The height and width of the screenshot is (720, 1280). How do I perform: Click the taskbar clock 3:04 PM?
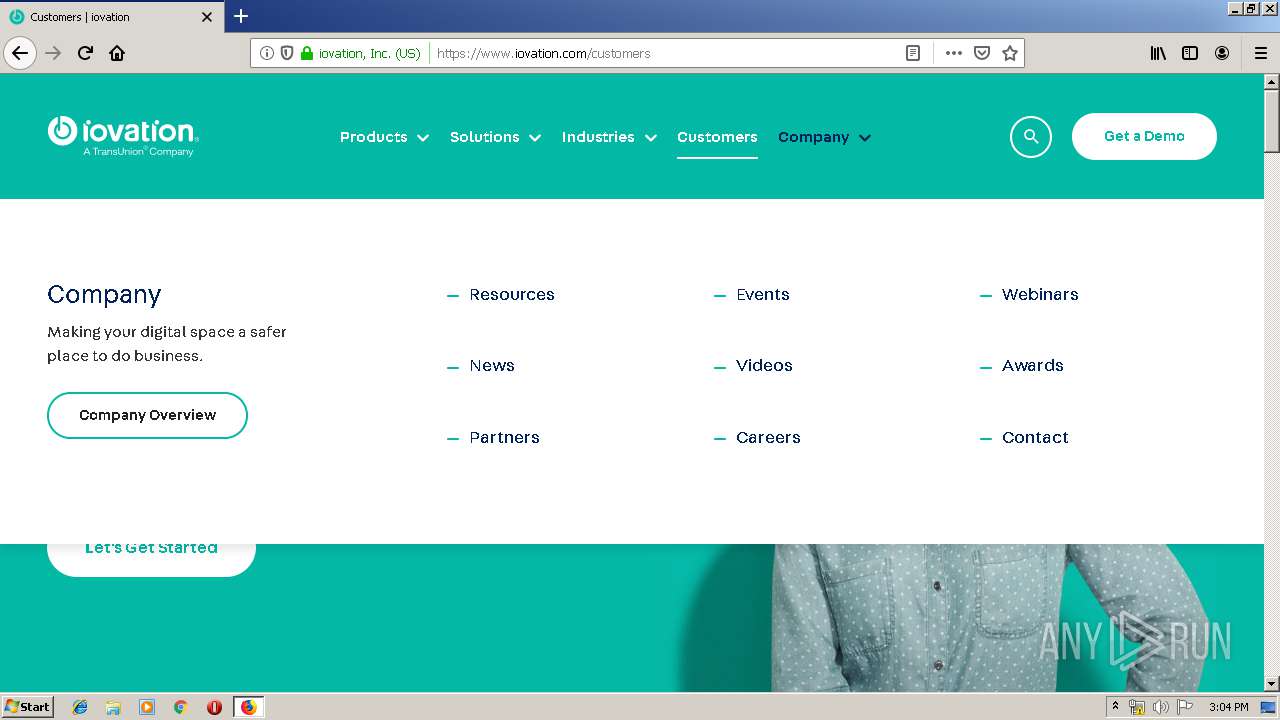[x=1228, y=707]
